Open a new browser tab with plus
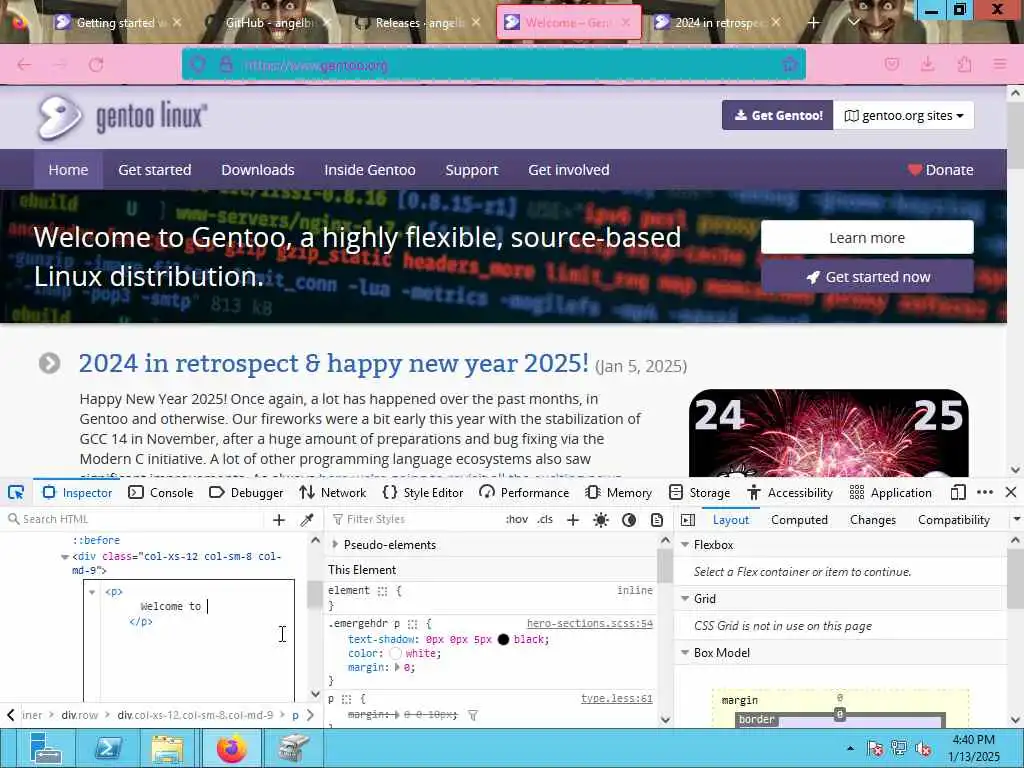The height and width of the screenshot is (768, 1024). pos(814,23)
